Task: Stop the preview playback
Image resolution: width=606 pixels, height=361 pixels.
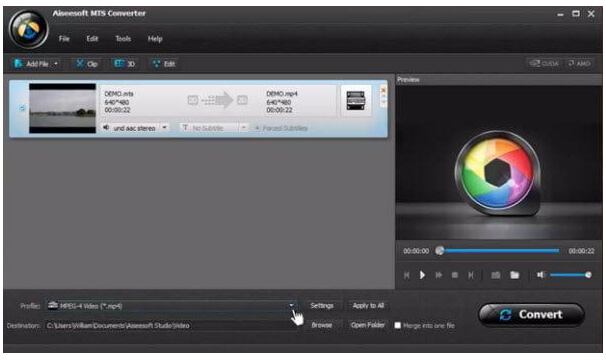Action: pos(455,275)
